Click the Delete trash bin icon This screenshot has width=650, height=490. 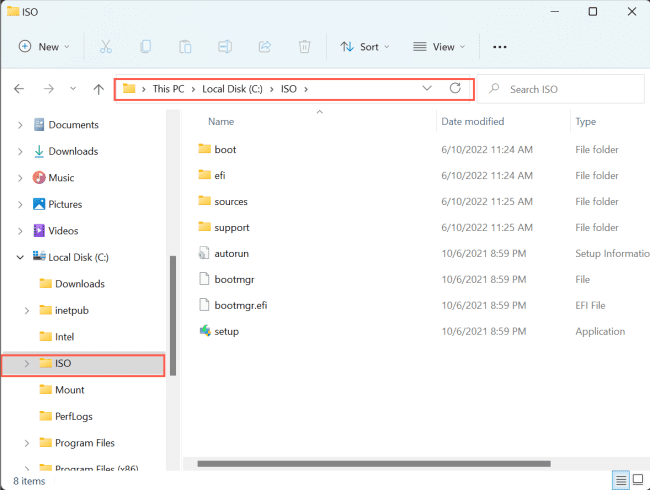[304, 47]
